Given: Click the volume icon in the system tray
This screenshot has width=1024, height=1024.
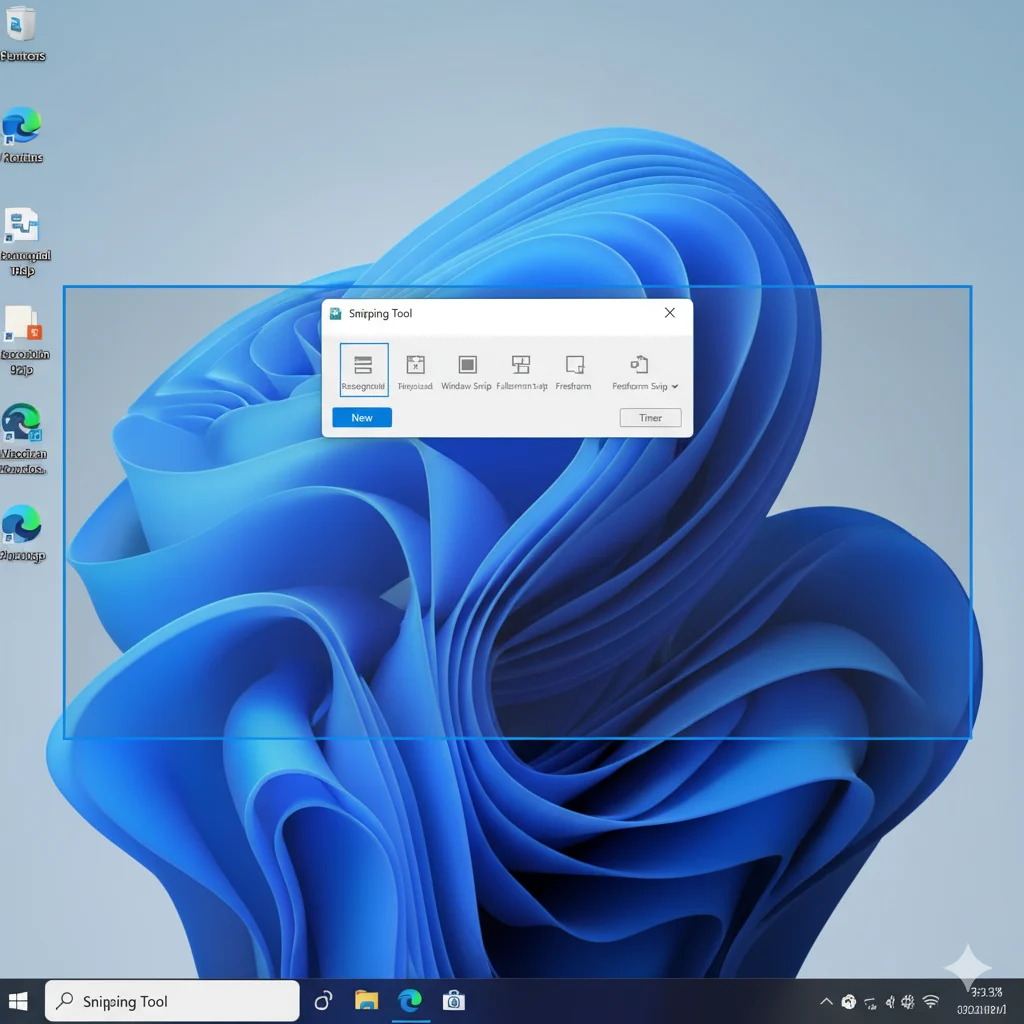Looking at the screenshot, I should 891,1002.
